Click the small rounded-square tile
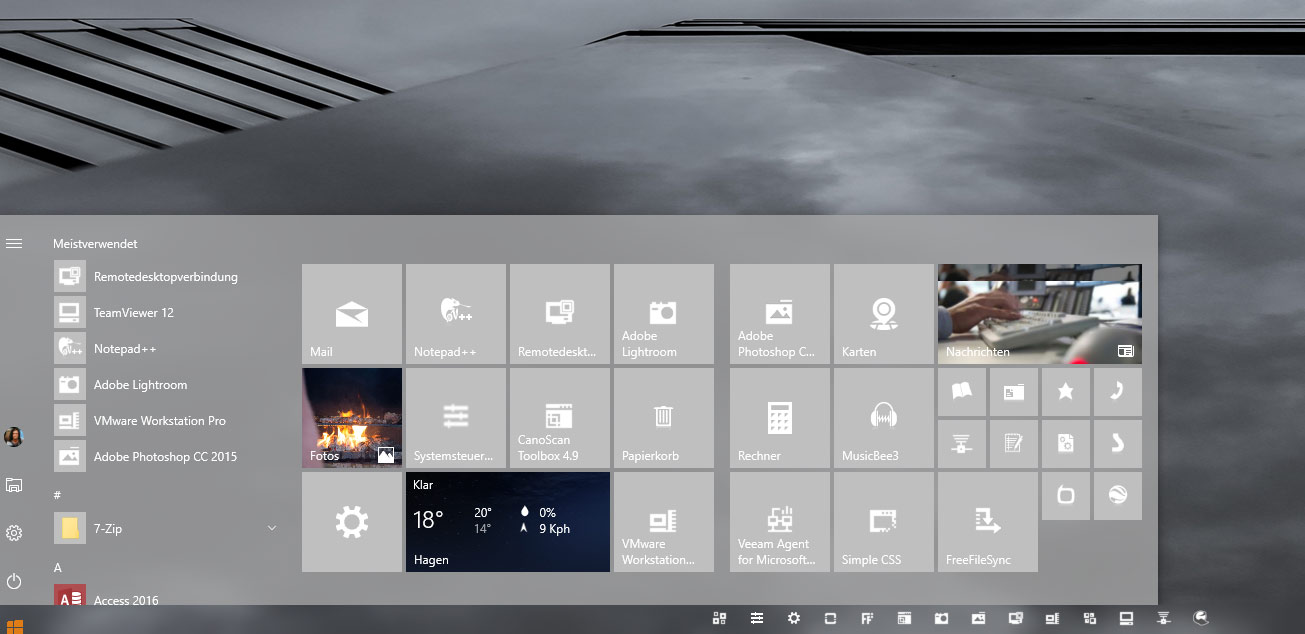The width and height of the screenshot is (1305, 634). tap(1066, 496)
